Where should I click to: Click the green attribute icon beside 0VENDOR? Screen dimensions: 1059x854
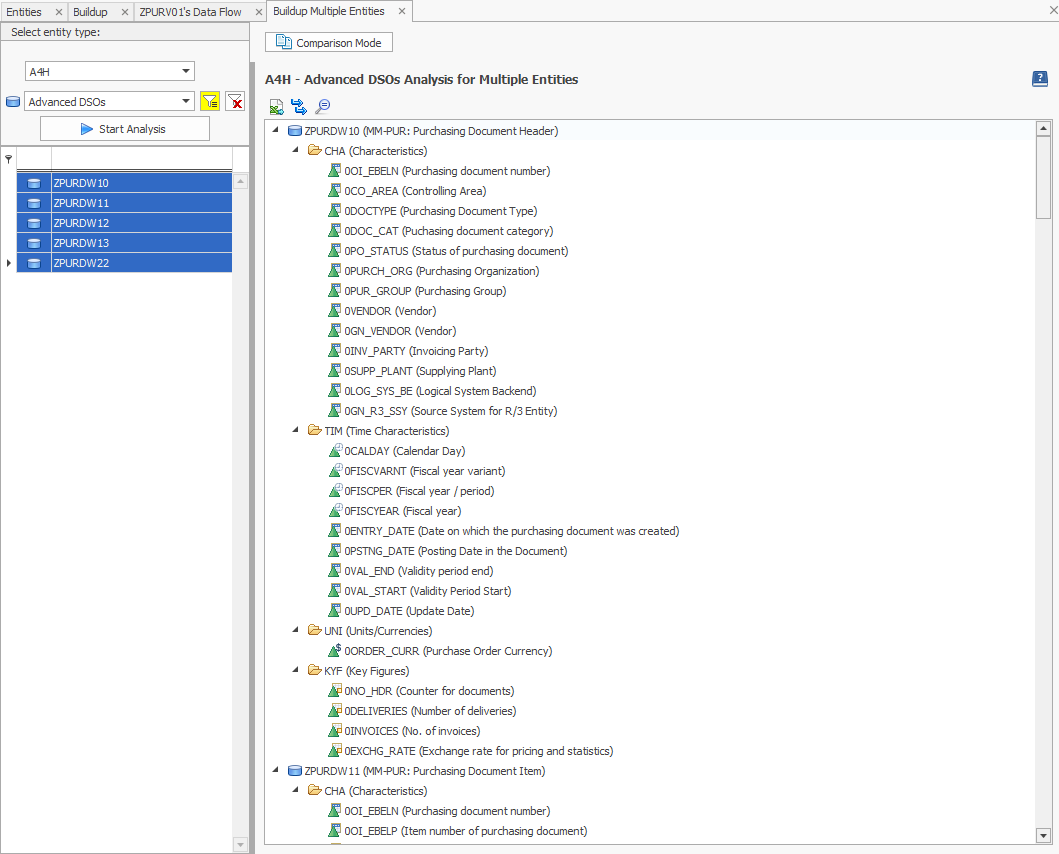(335, 311)
